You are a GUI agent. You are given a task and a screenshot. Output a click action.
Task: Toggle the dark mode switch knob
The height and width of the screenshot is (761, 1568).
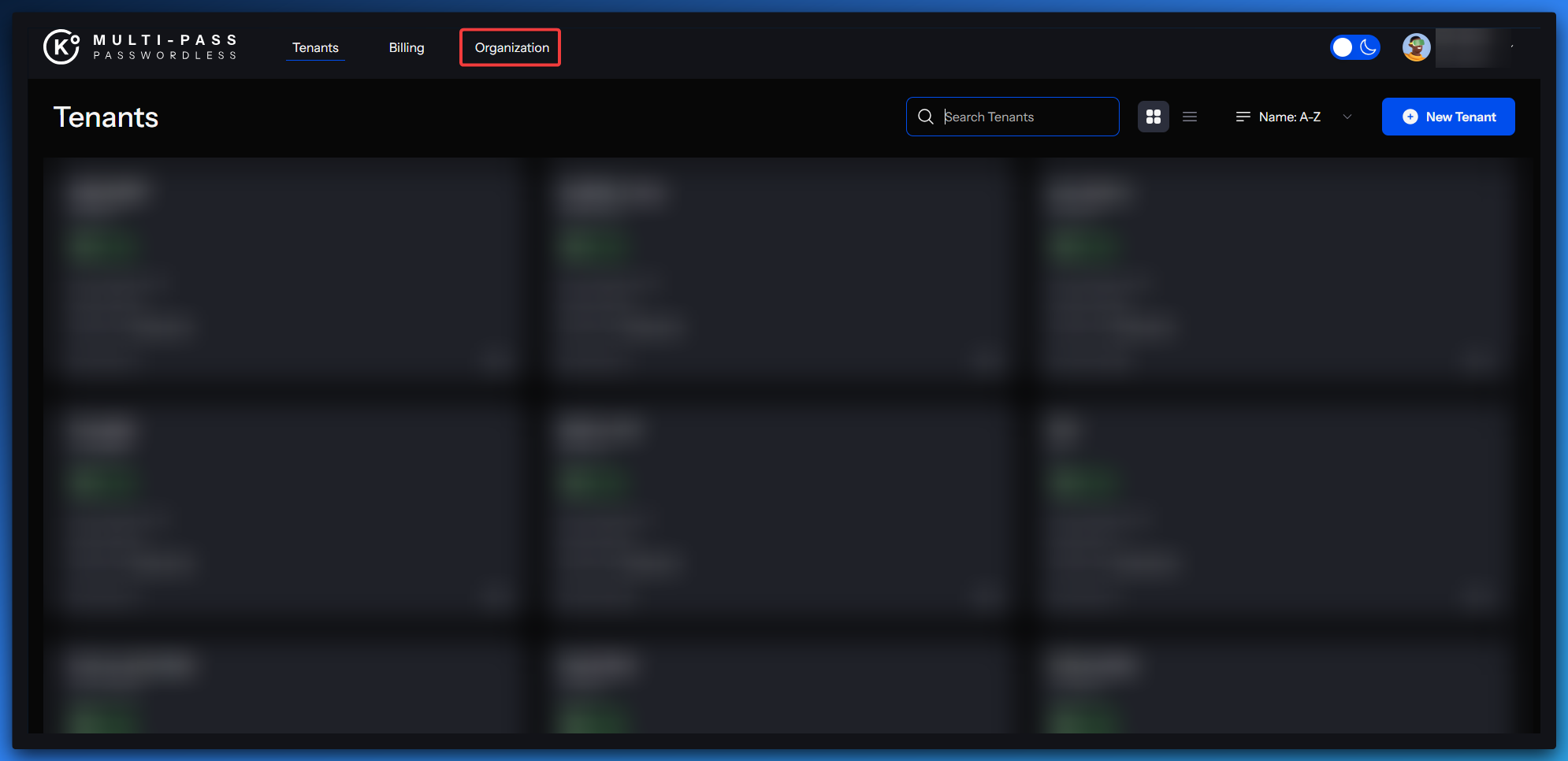pyautogui.click(x=1343, y=47)
